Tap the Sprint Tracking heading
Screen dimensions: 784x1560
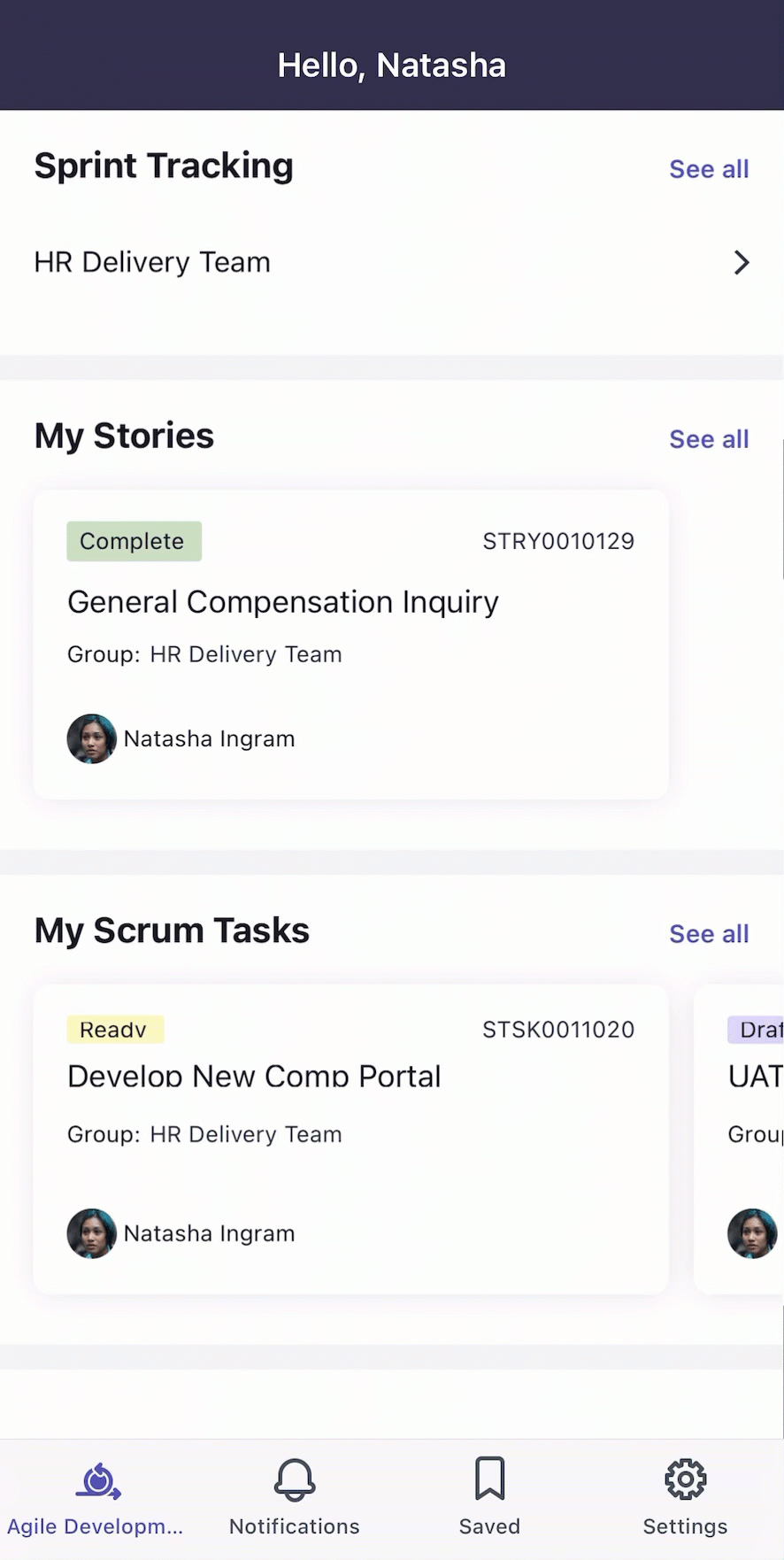pyautogui.click(x=164, y=166)
